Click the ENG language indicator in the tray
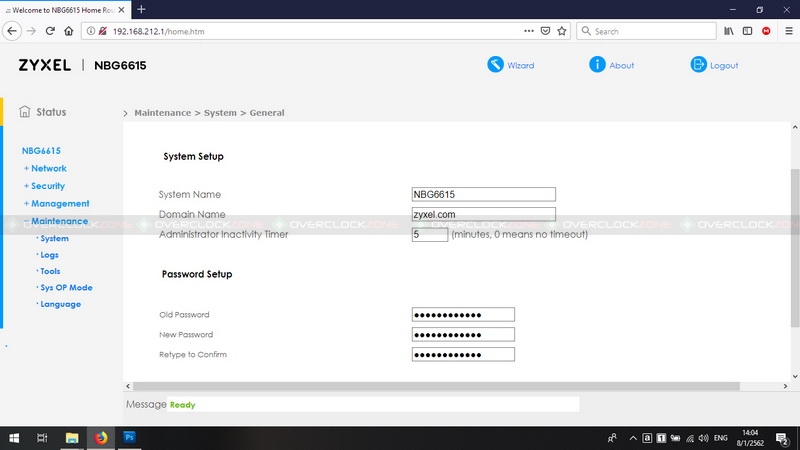This screenshot has height=450, width=800. [720, 438]
